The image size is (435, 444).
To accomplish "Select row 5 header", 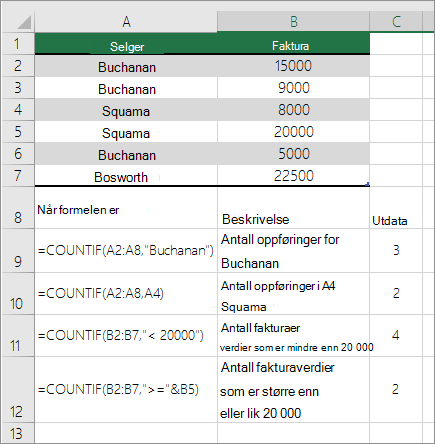I will coord(18,132).
